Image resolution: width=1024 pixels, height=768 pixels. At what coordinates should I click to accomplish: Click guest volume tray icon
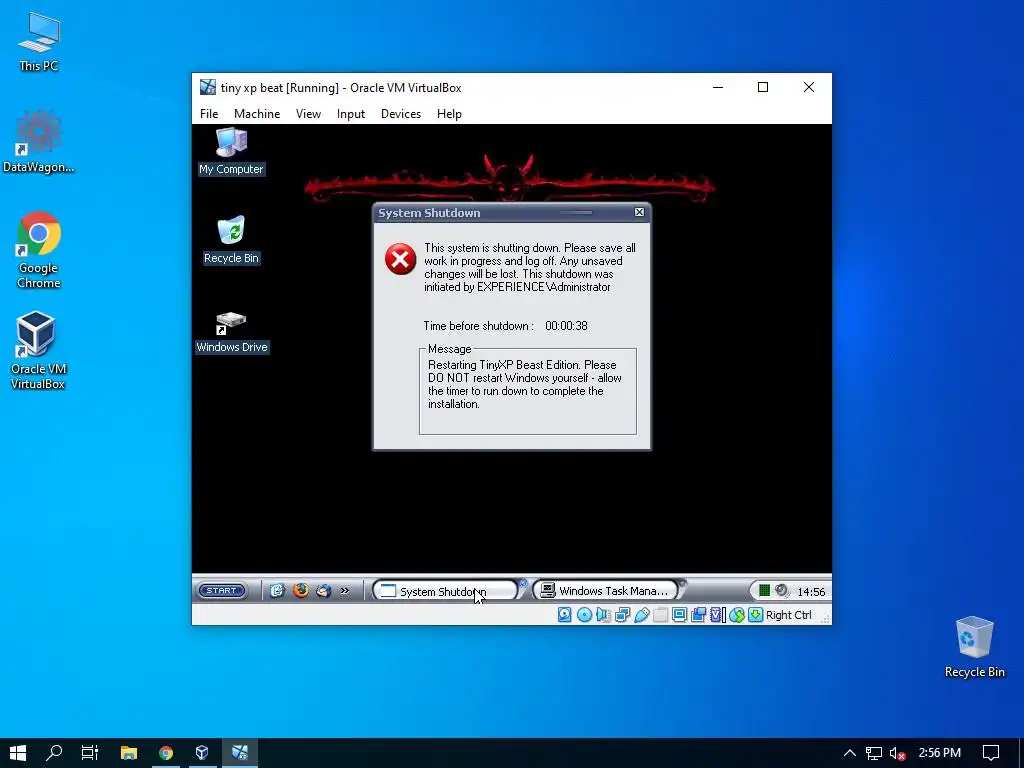click(782, 590)
